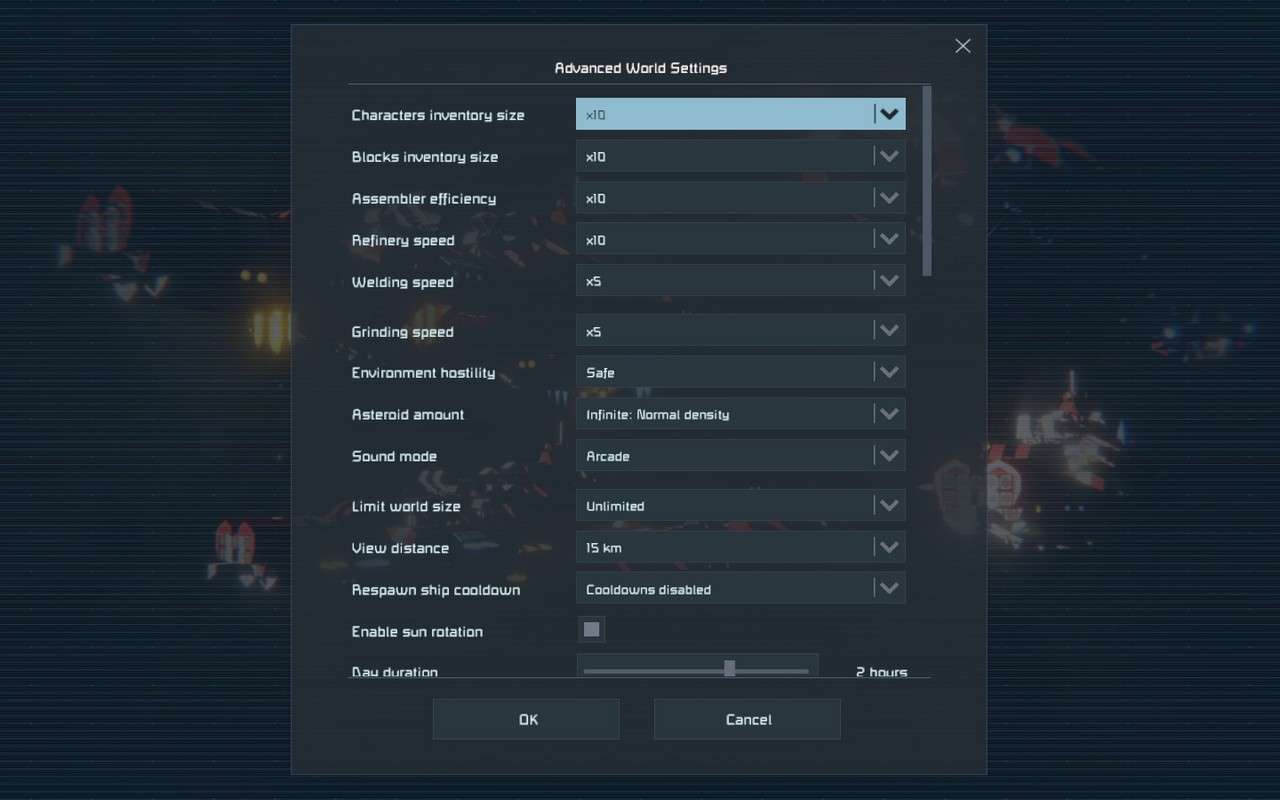1280x800 pixels.
Task: Confirm settings with the OK button
Action: [x=526, y=720]
